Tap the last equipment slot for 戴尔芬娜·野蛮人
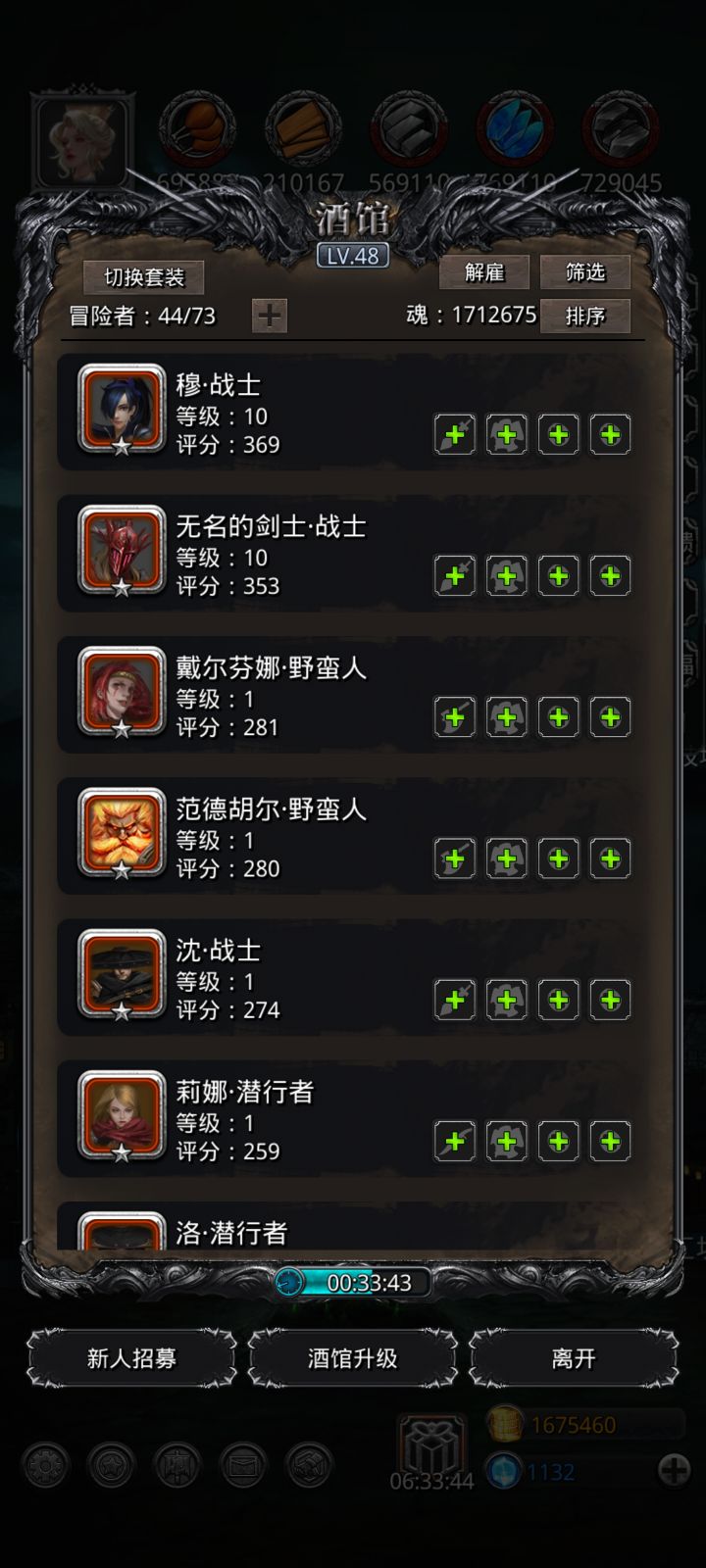706x1568 pixels. [x=610, y=717]
